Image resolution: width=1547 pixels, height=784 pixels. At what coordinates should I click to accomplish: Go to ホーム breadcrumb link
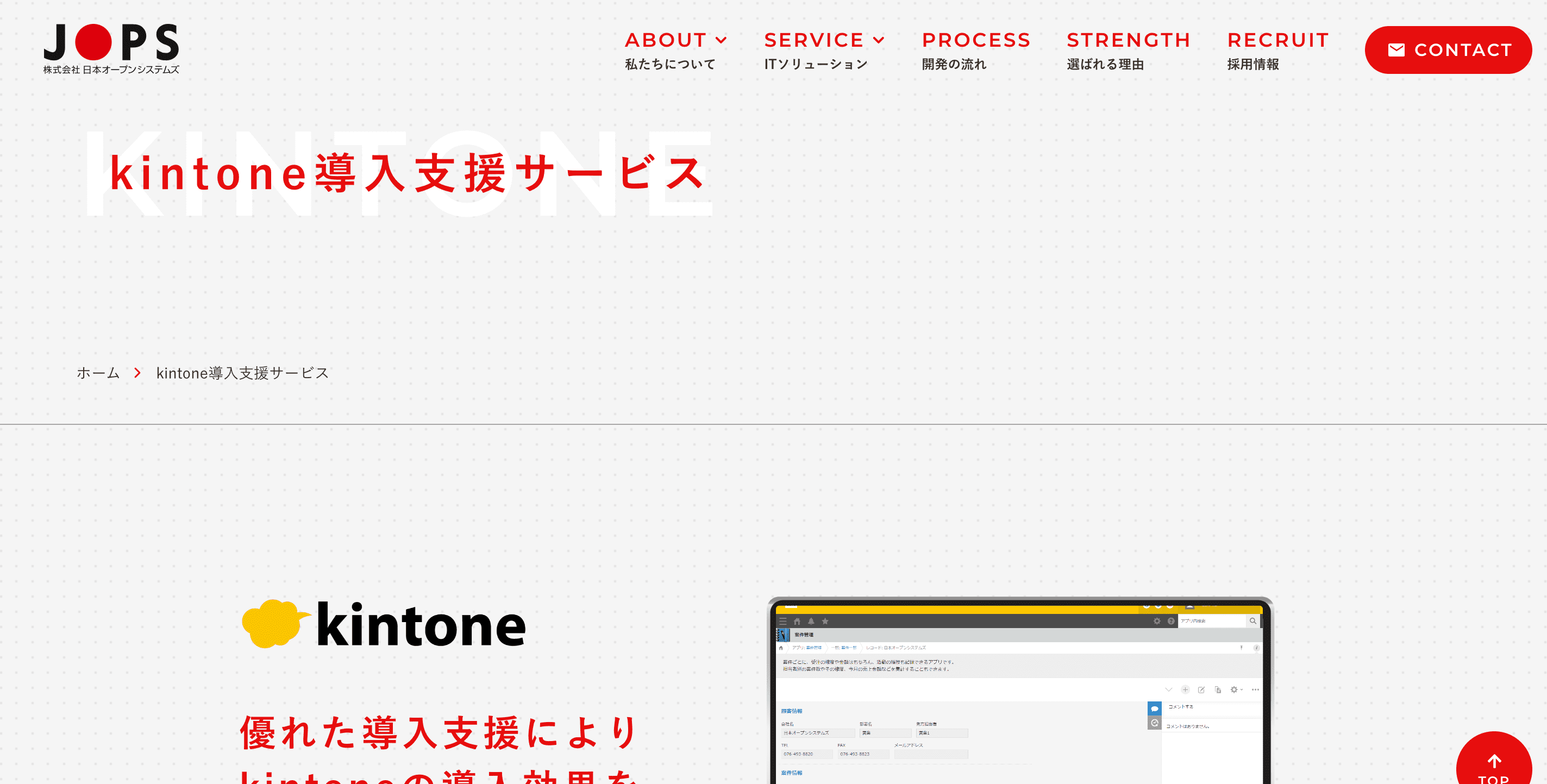pos(98,373)
